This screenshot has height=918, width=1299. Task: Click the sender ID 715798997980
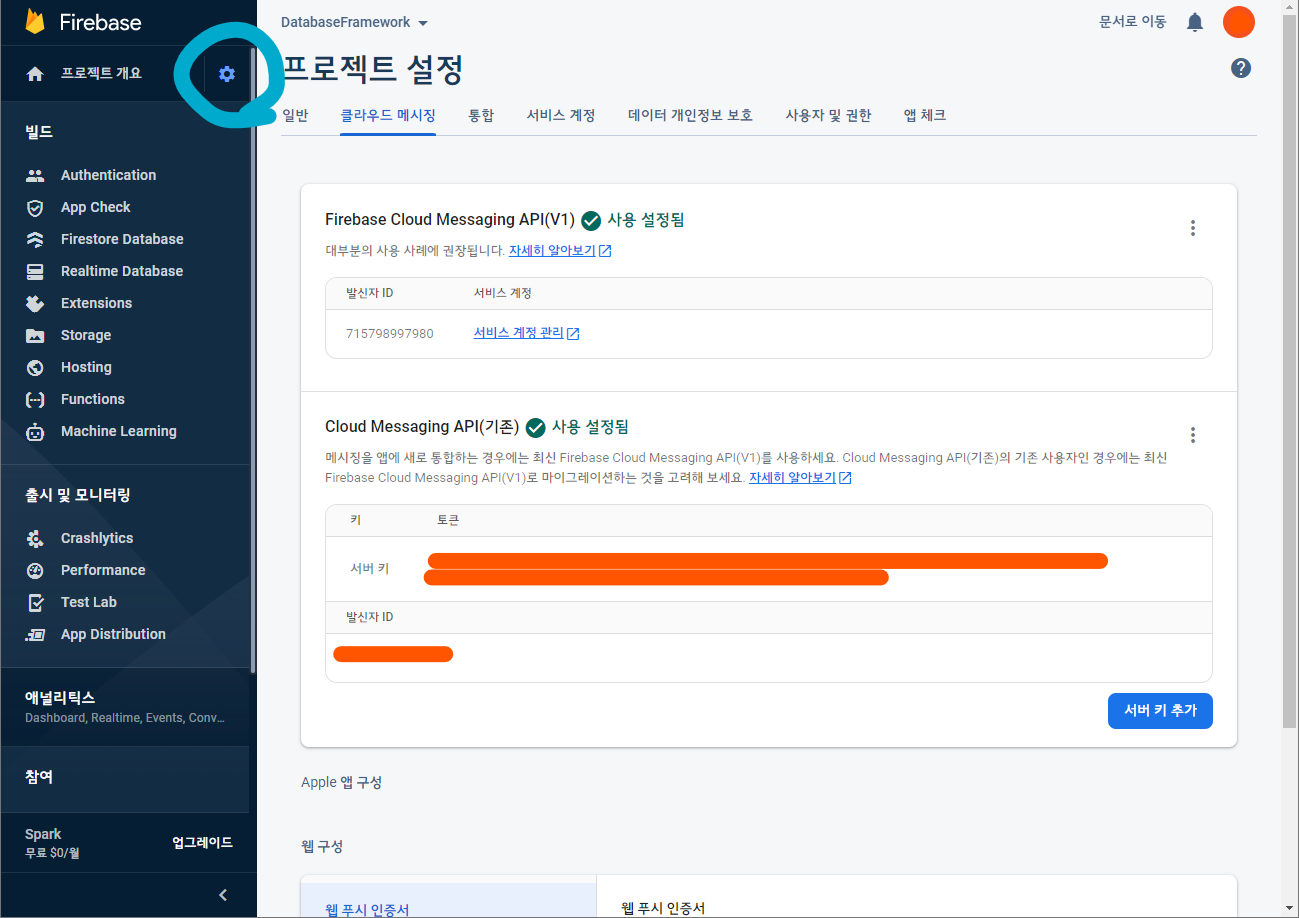390,333
